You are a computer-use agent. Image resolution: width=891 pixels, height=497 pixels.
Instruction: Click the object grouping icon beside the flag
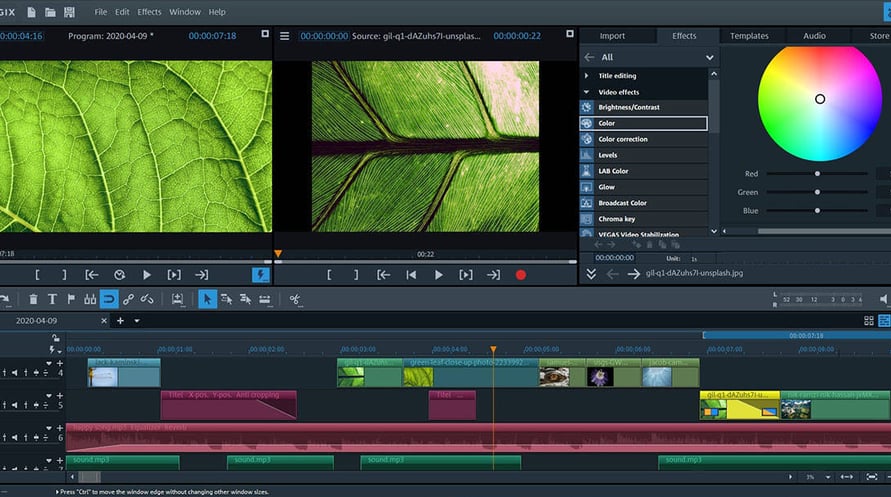coord(90,299)
